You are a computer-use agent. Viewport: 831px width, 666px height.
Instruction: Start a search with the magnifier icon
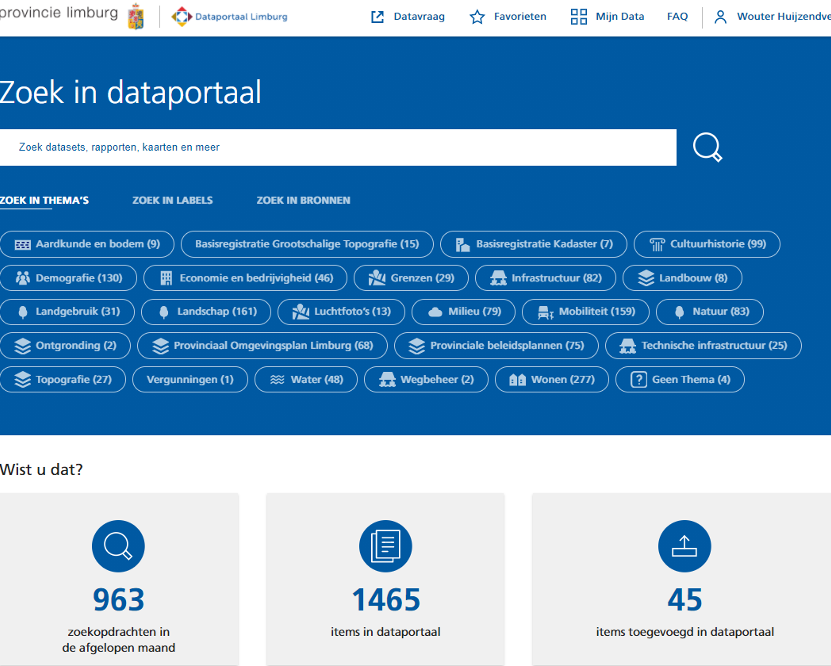click(707, 146)
